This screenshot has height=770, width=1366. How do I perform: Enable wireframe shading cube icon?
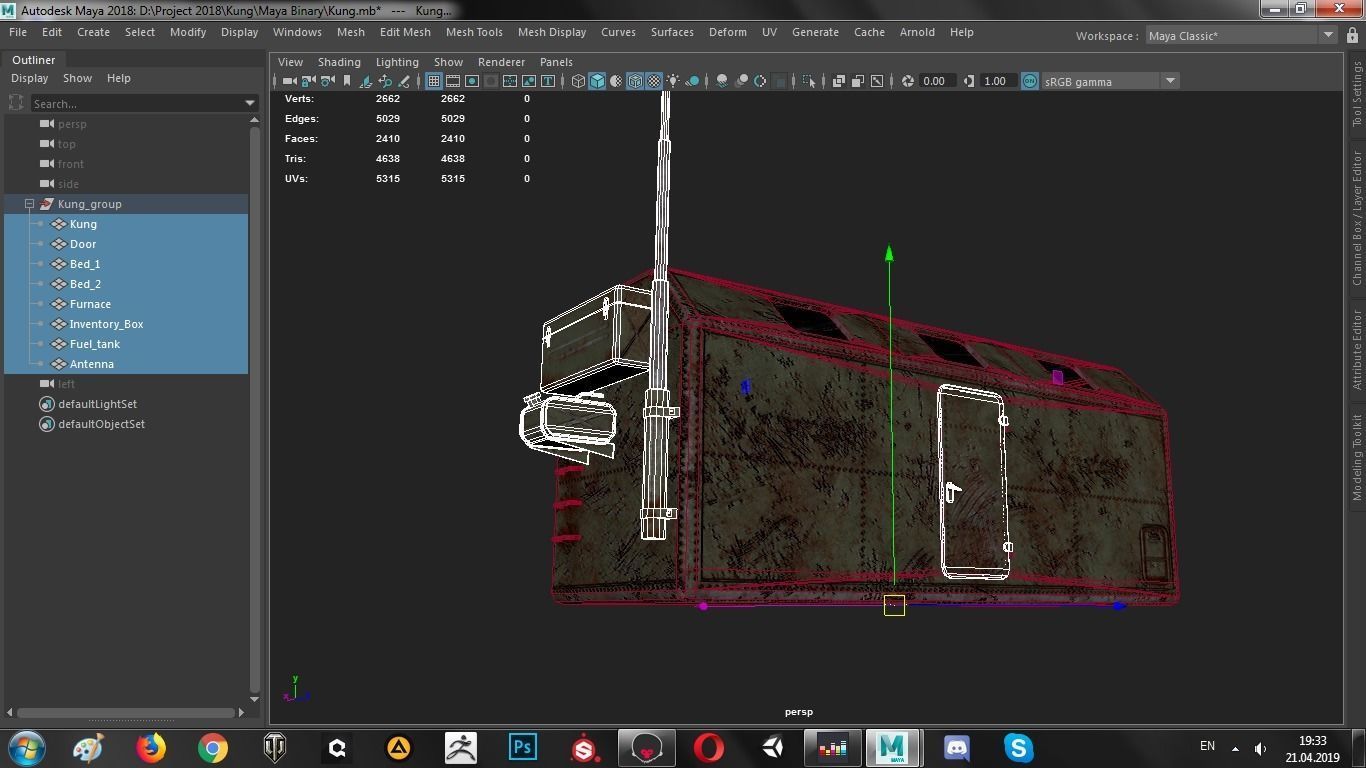click(578, 81)
